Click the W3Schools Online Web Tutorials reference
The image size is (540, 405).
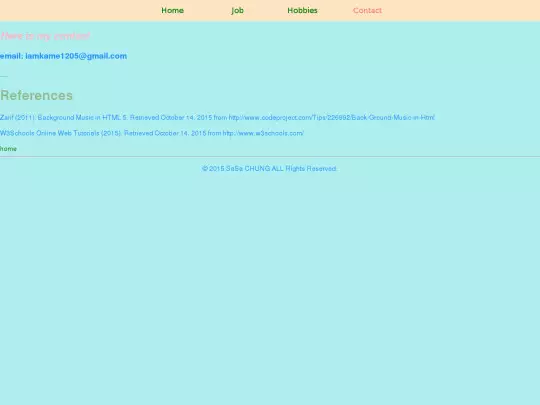click(x=152, y=133)
